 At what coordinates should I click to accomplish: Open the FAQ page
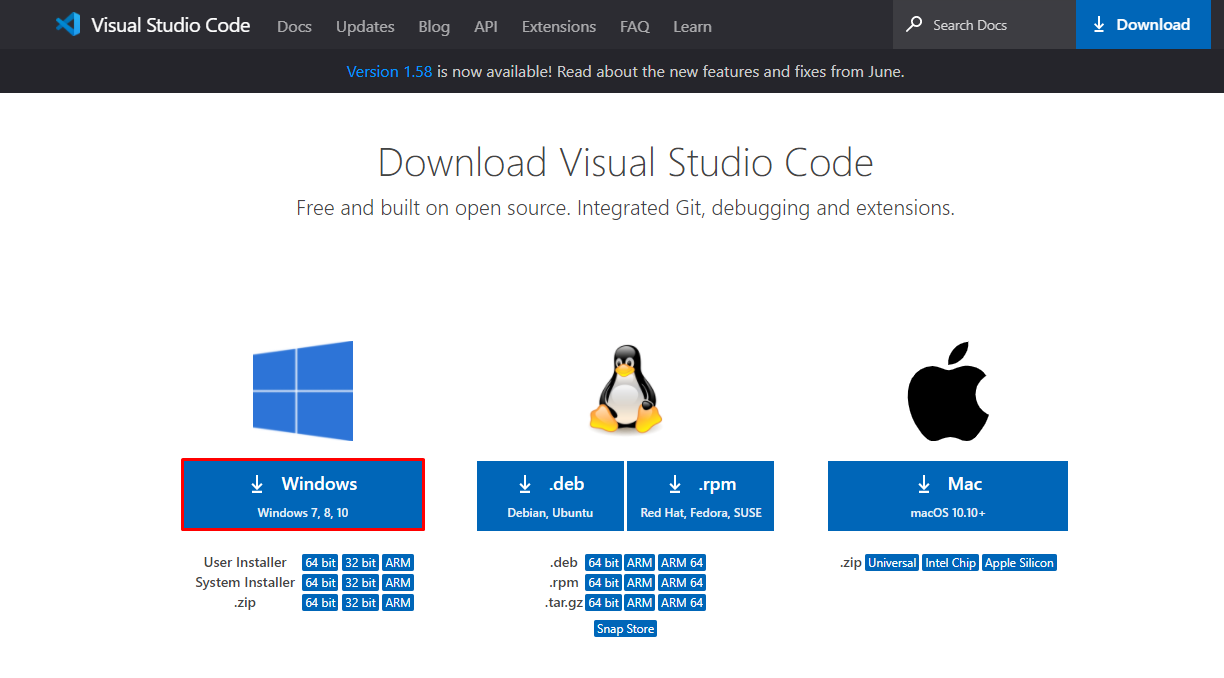coord(634,26)
